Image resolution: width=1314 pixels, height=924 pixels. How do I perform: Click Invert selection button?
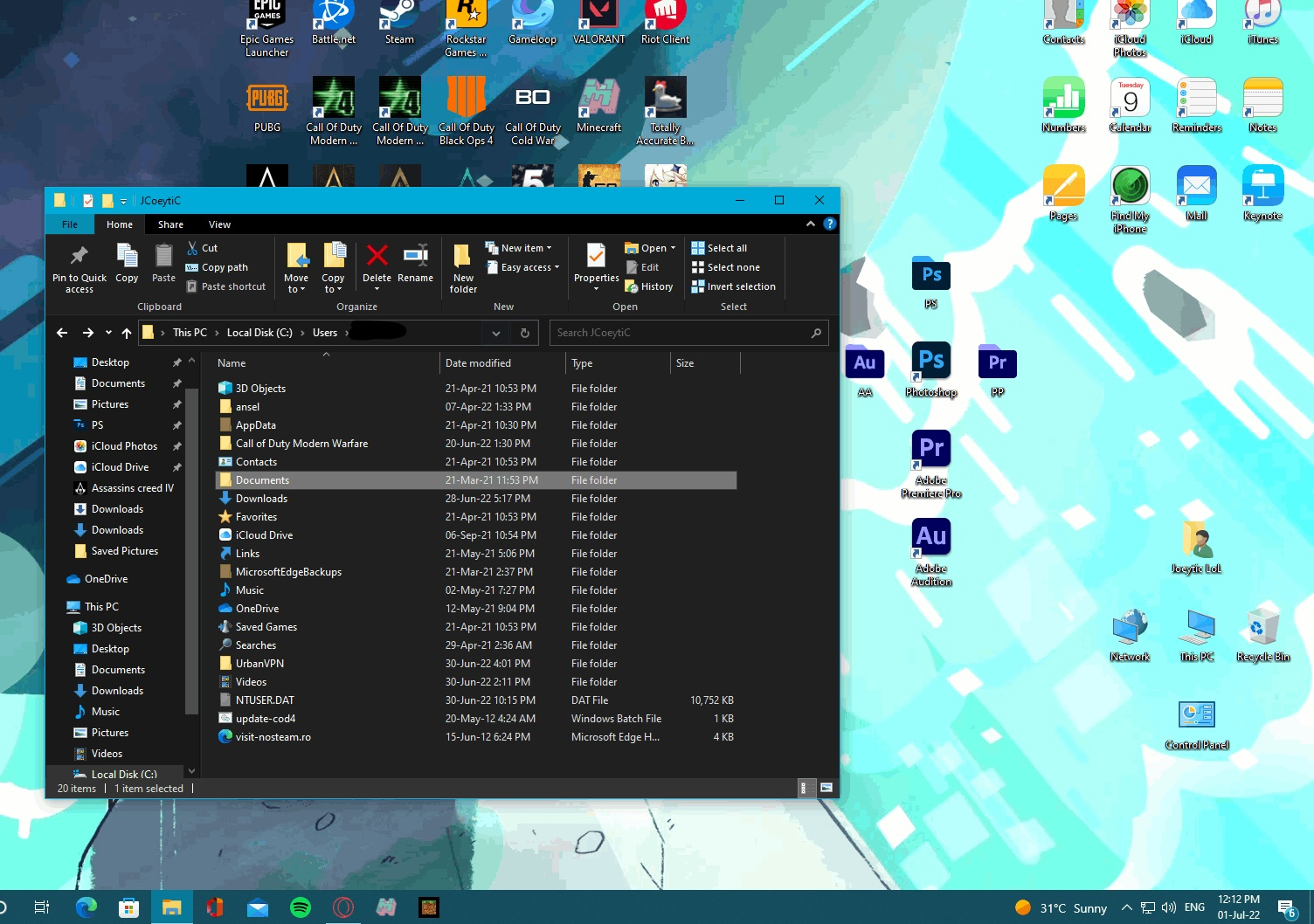click(x=740, y=286)
